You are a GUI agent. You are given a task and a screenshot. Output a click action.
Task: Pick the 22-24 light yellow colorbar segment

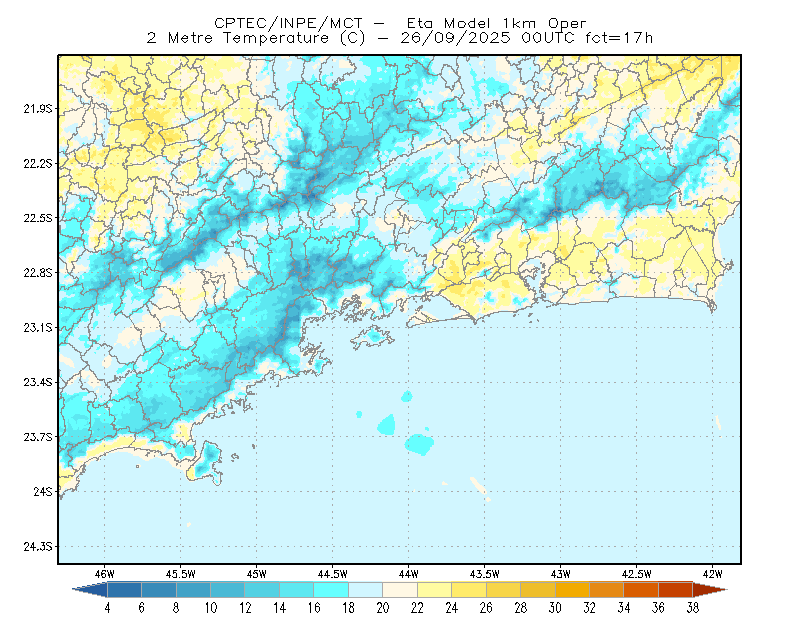[x=434, y=589]
